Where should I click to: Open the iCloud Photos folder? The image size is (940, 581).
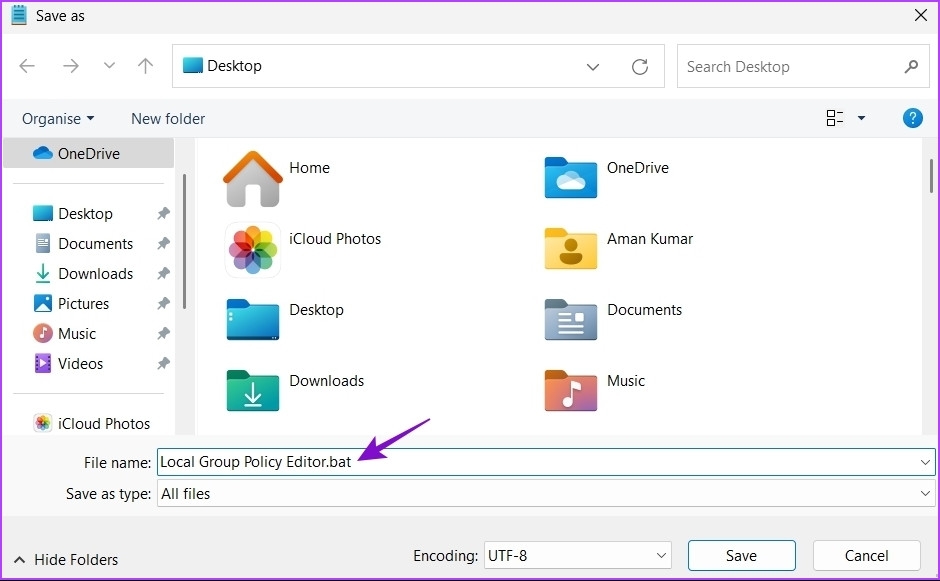click(335, 239)
